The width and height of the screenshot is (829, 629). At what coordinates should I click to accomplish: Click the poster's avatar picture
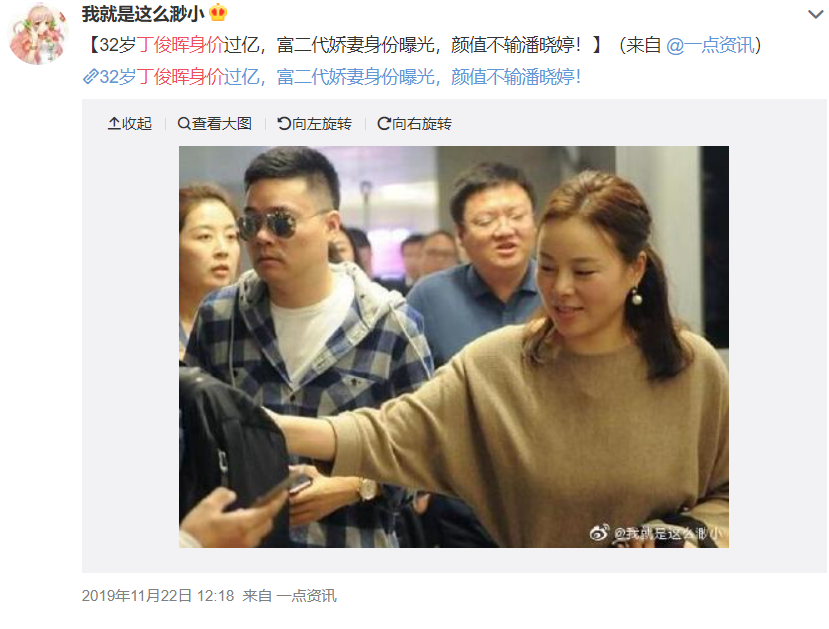pyautogui.click(x=39, y=34)
